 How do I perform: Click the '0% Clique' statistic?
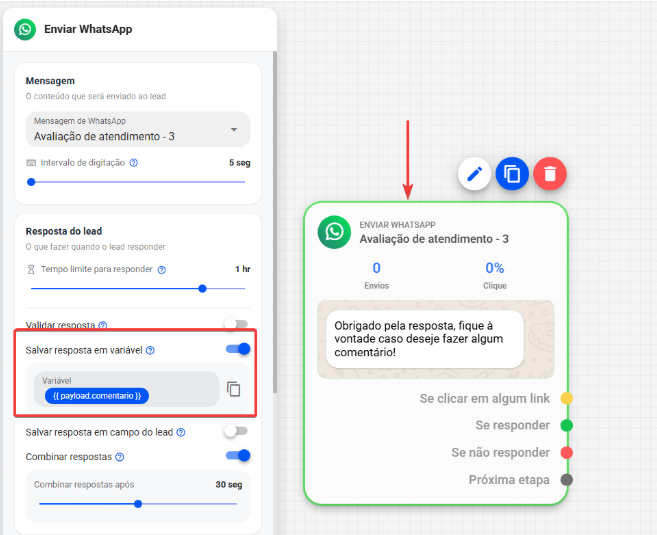click(x=495, y=276)
